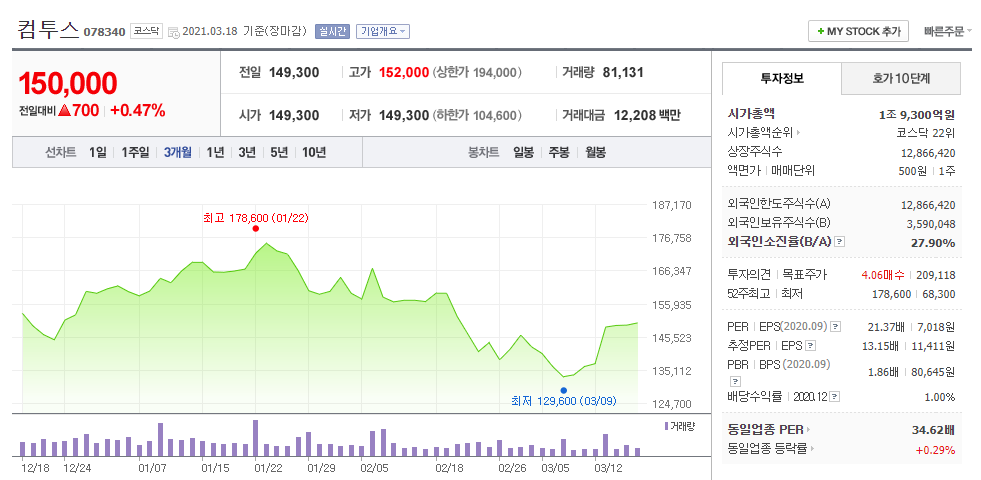Select the 10년 line chart period
Screen dimensions: 981x480
(314, 152)
